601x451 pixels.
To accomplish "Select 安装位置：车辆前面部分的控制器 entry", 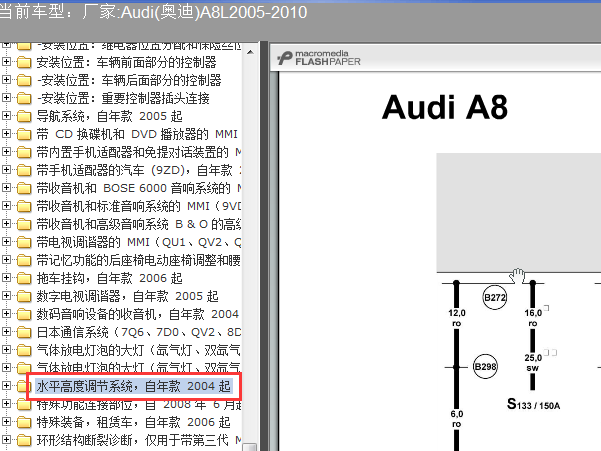I will pyautogui.click(x=126, y=62).
